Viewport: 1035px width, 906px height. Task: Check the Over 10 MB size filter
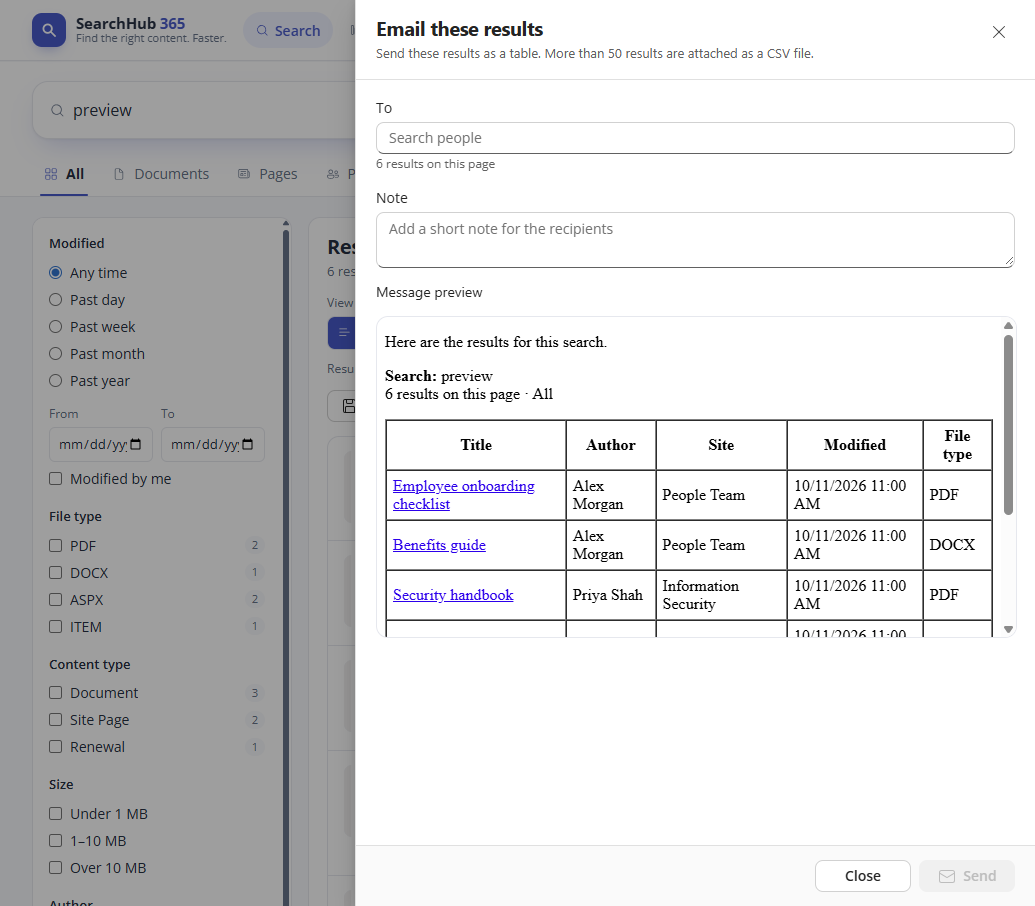pos(55,868)
